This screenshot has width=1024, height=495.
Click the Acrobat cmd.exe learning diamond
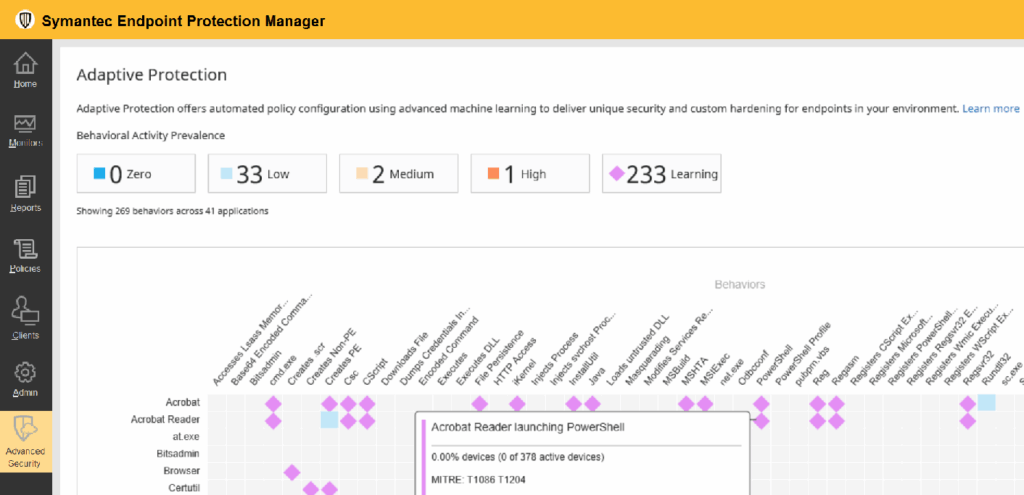pyautogui.click(x=273, y=404)
